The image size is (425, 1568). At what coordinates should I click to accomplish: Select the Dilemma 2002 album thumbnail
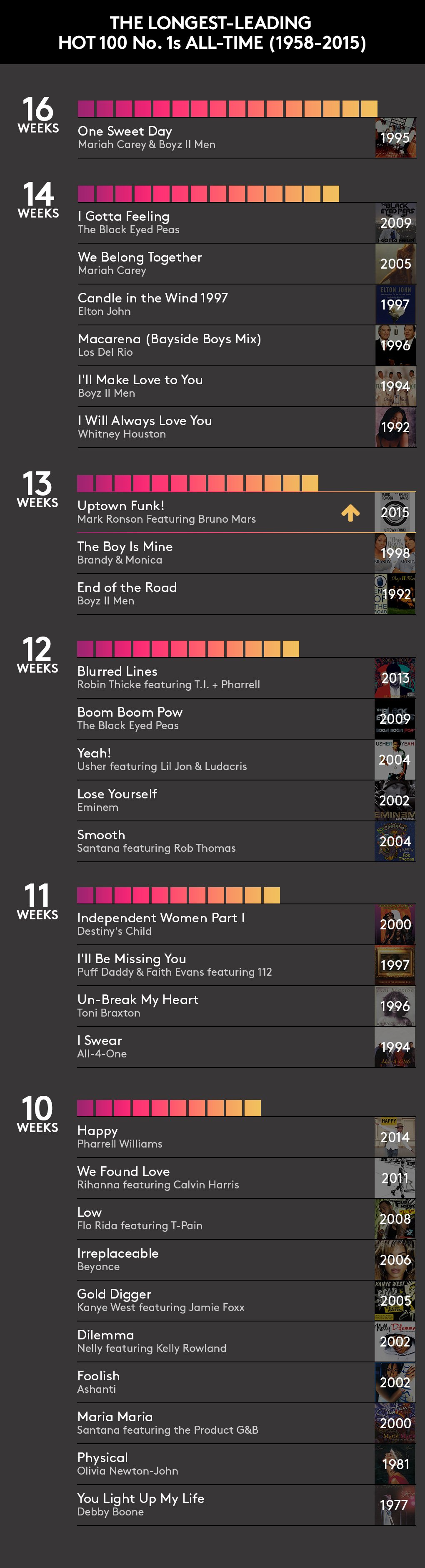pyautogui.click(x=395, y=1341)
